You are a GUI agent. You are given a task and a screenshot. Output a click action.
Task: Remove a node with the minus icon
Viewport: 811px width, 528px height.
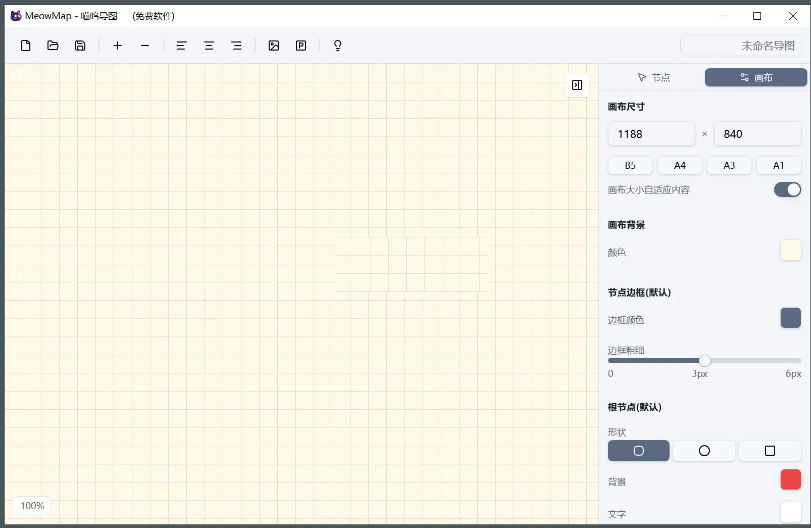(145, 46)
